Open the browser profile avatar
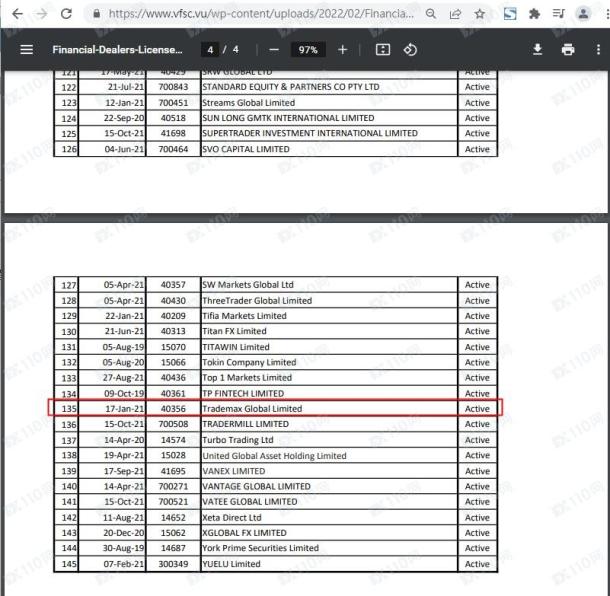 coord(583,14)
